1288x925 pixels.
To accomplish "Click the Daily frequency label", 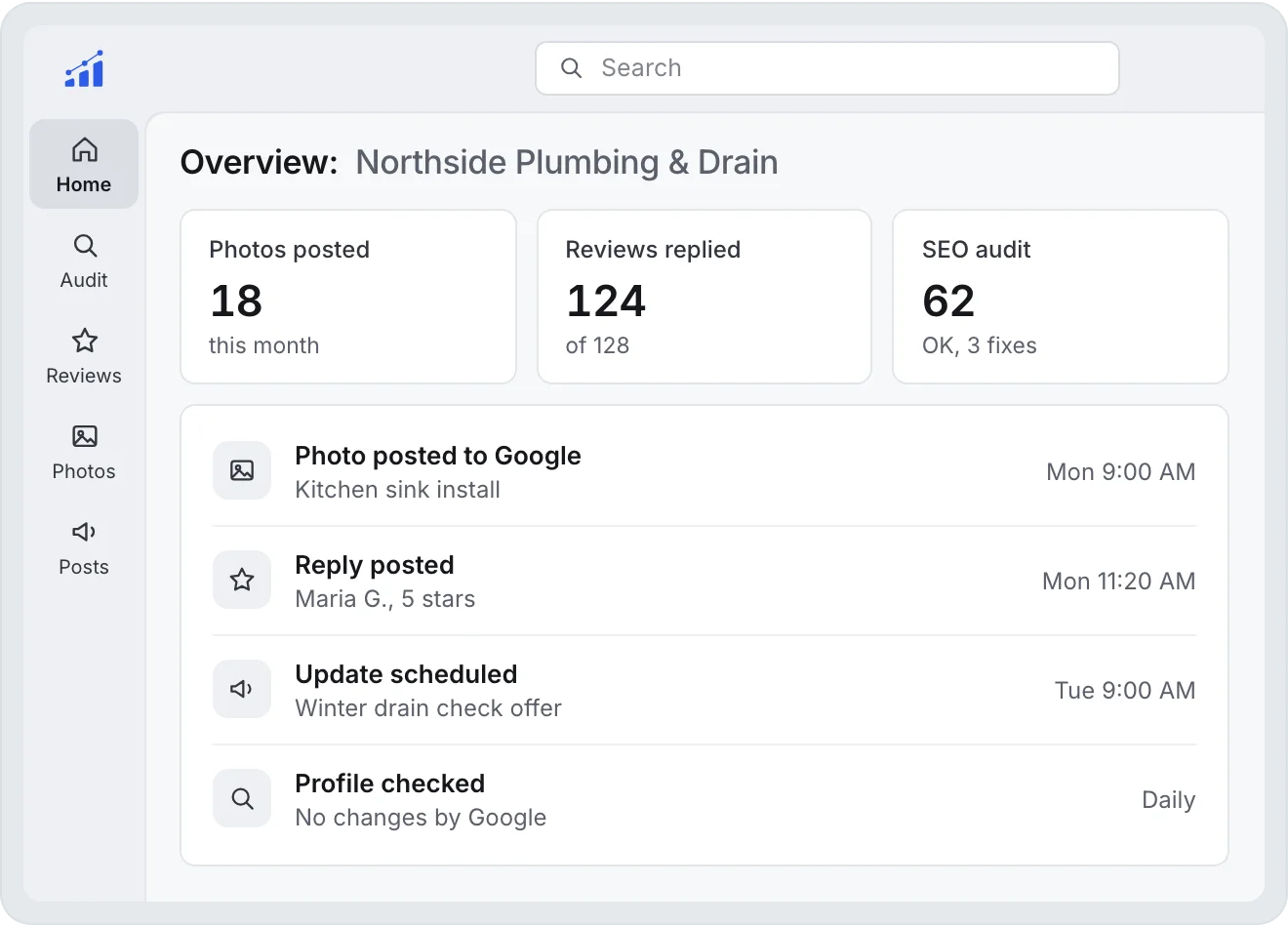I will [1169, 800].
